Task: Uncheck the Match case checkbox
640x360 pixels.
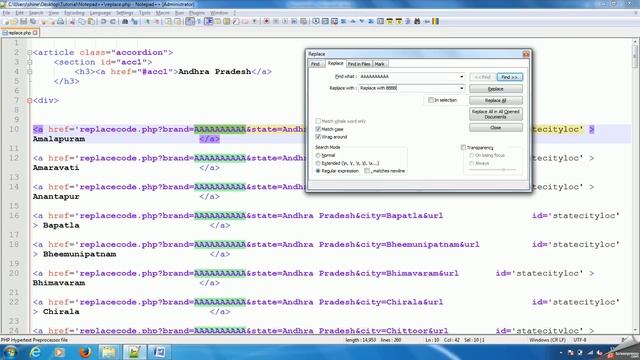Action: (318, 129)
